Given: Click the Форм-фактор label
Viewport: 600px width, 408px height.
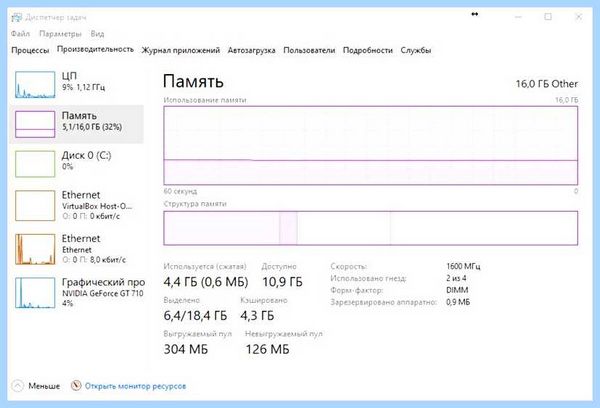Looking at the screenshot, I should tap(357, 290).
